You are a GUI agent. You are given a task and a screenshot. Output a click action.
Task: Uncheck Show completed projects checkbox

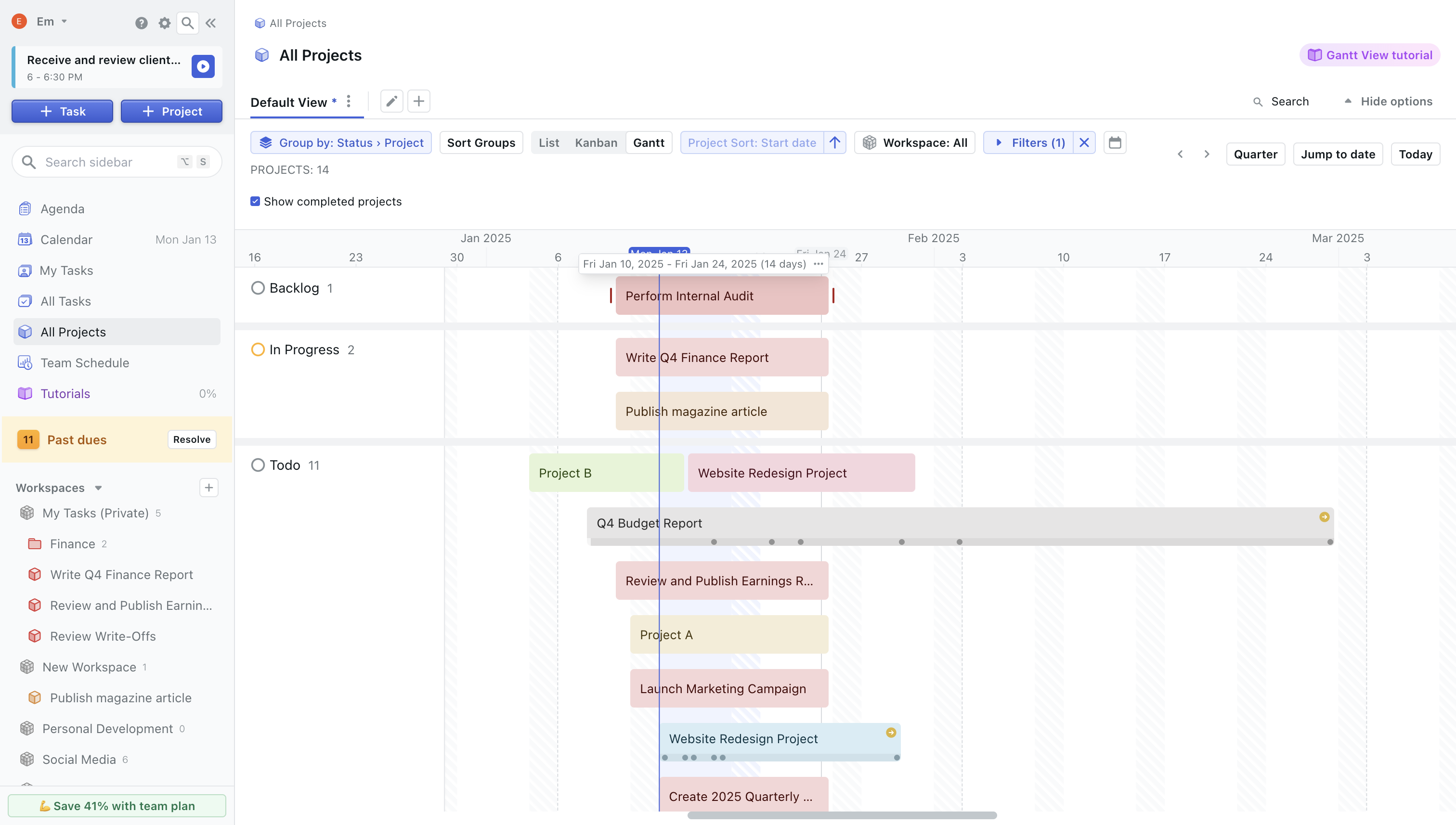click(255, 201)
